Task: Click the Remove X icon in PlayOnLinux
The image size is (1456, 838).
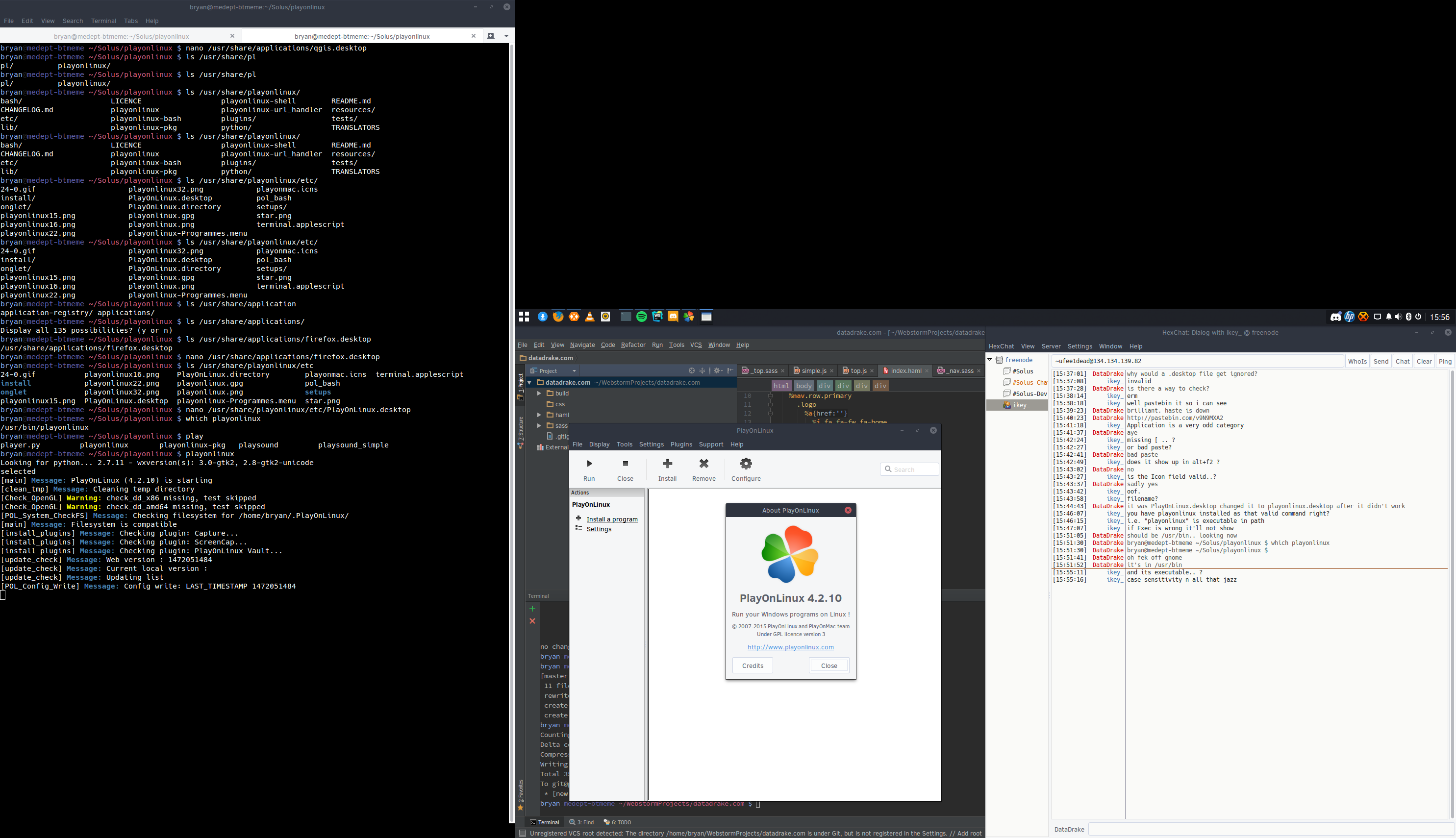Action: pyautogui.click(x=703, y=464)
